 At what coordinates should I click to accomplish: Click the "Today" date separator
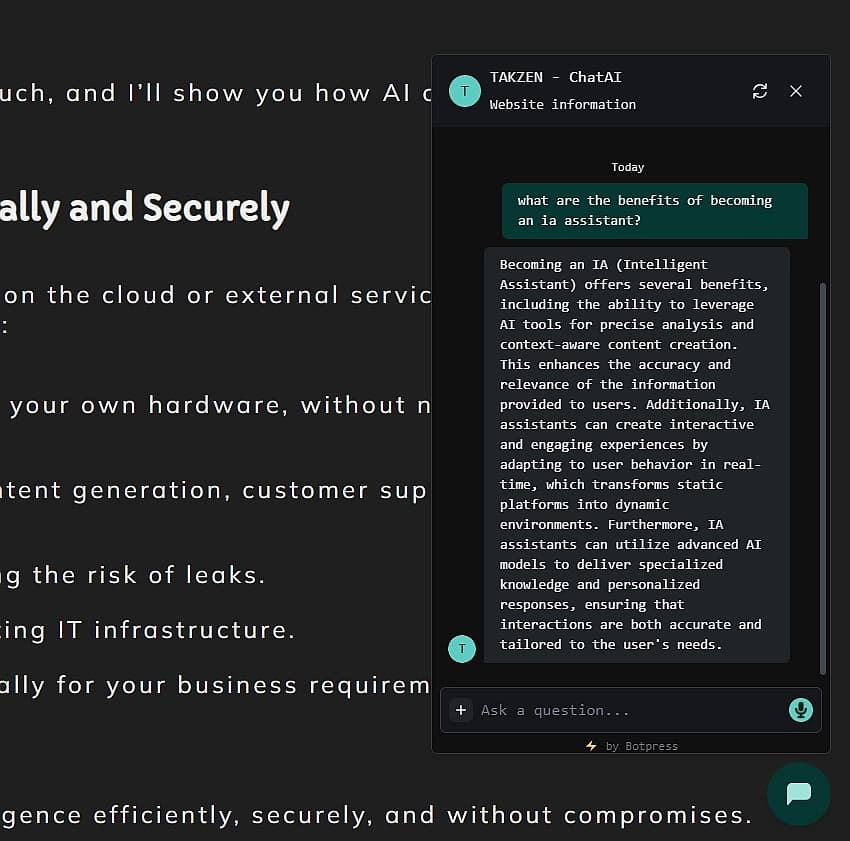coord(628,167)
